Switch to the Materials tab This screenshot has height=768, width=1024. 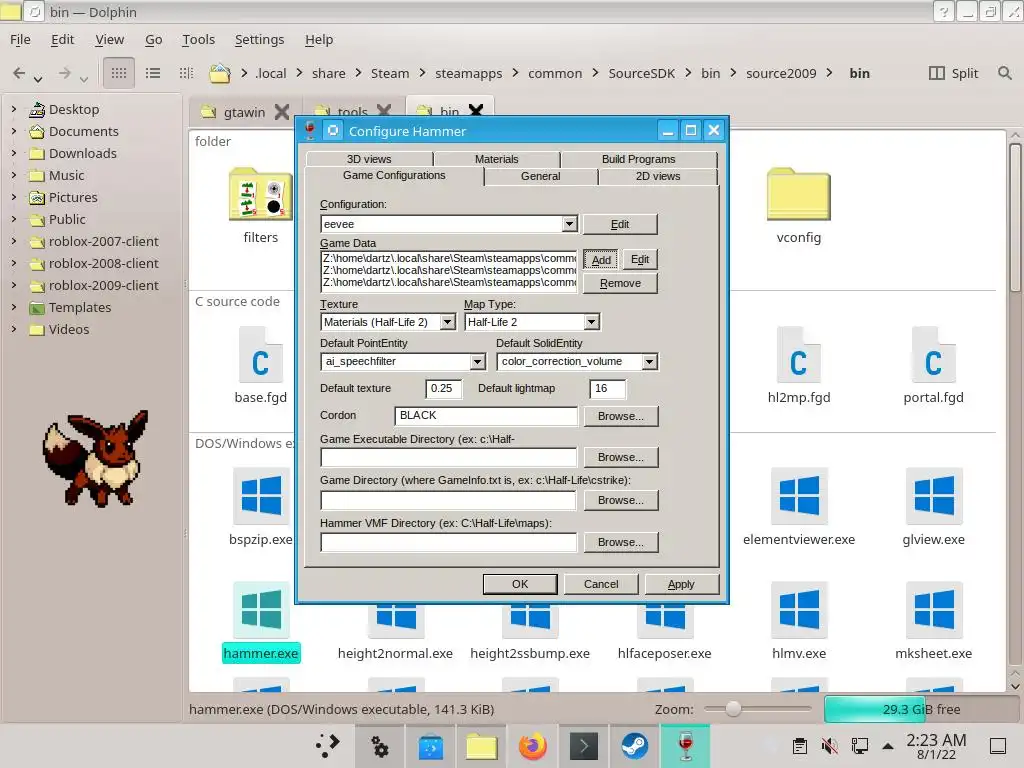point(496,159)
